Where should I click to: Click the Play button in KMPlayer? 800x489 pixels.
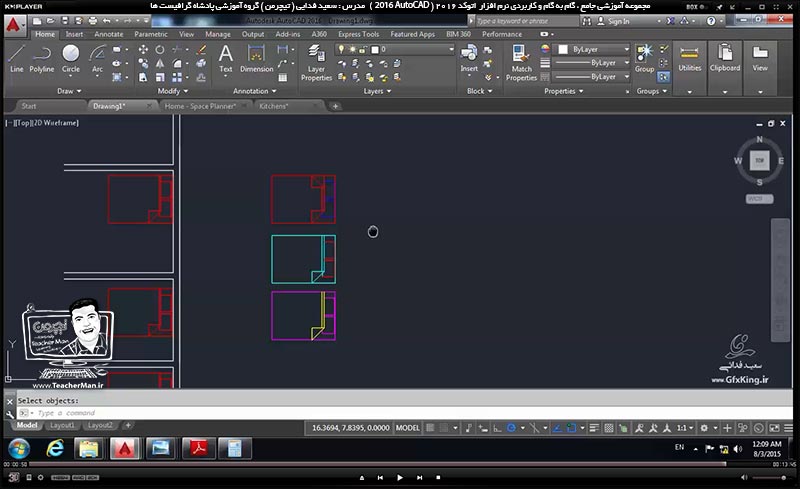pyautogui.click(x=399, y=478)
